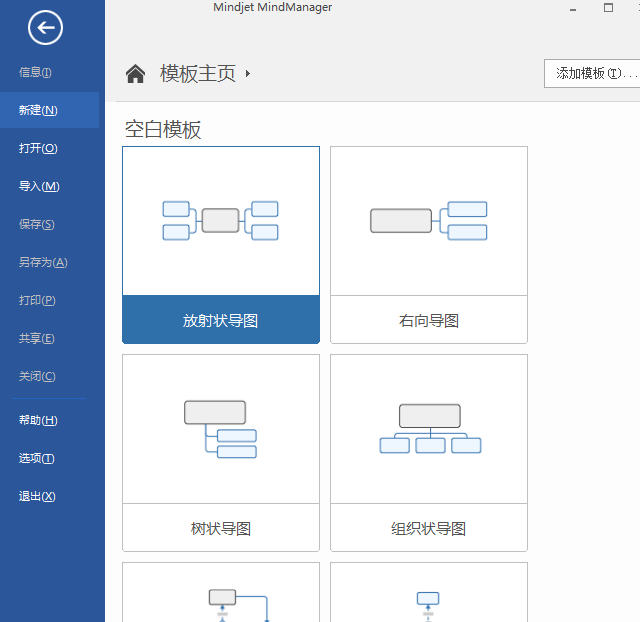This screenshot has height=622, width=640.
Task: Maximize the Mindjet MindManager window
Action: 608,8
